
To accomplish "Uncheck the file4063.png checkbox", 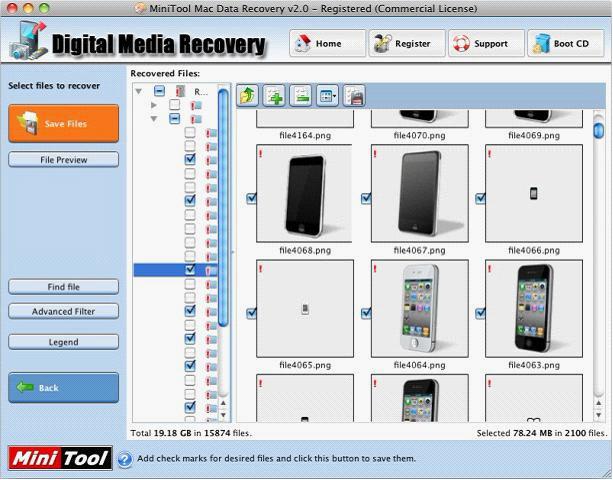I will [480, 313].
